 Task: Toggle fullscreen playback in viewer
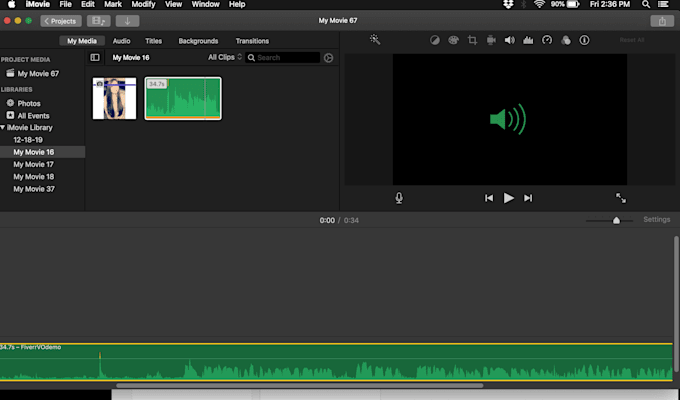click(621, 198)
